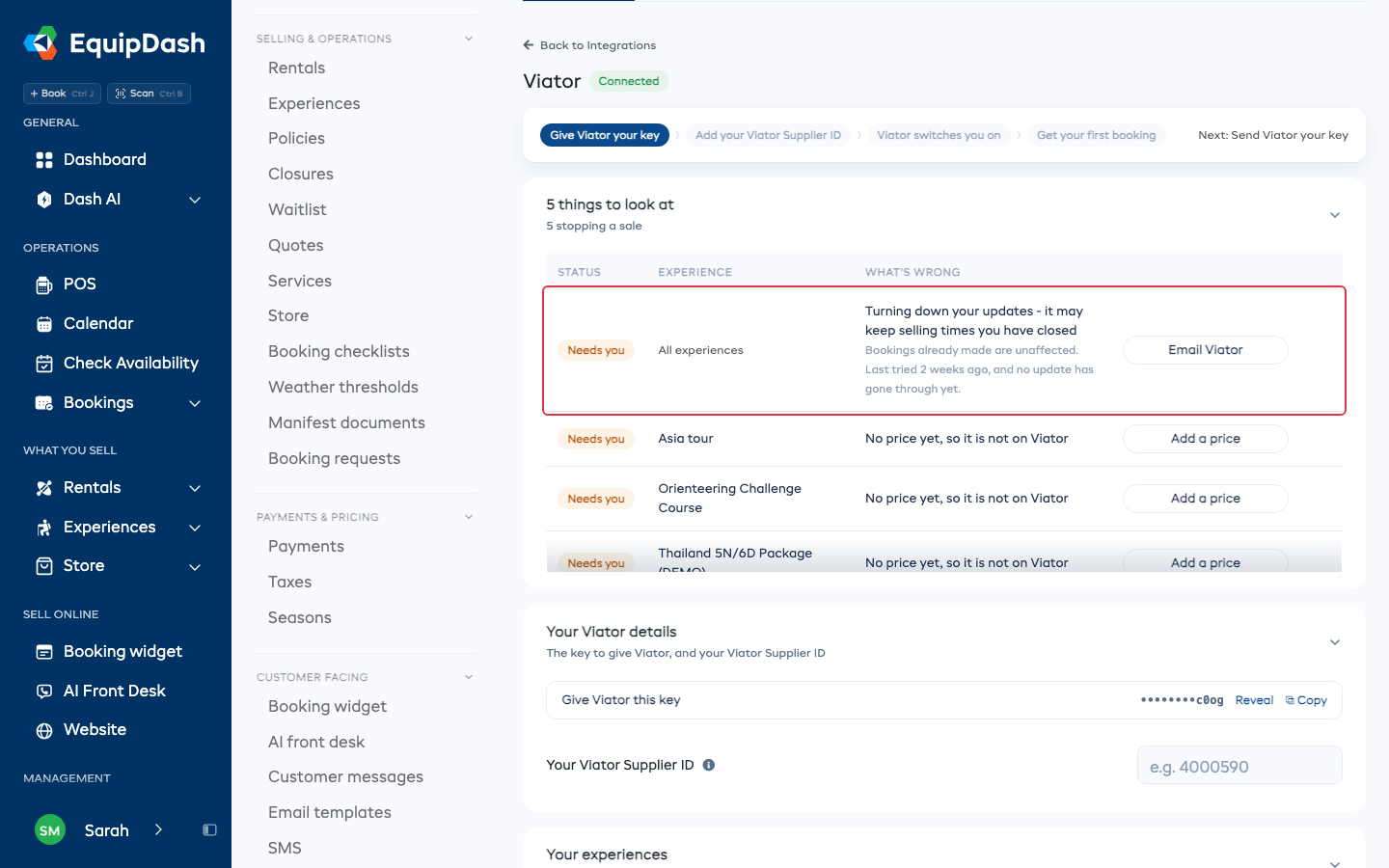
Task: Reveal the hidden Viator key
Action: [x=1254, y=700]
